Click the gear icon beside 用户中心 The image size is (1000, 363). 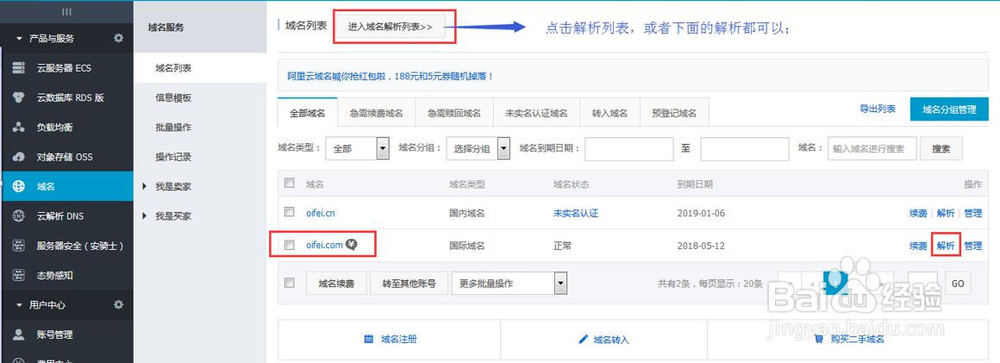118,305
